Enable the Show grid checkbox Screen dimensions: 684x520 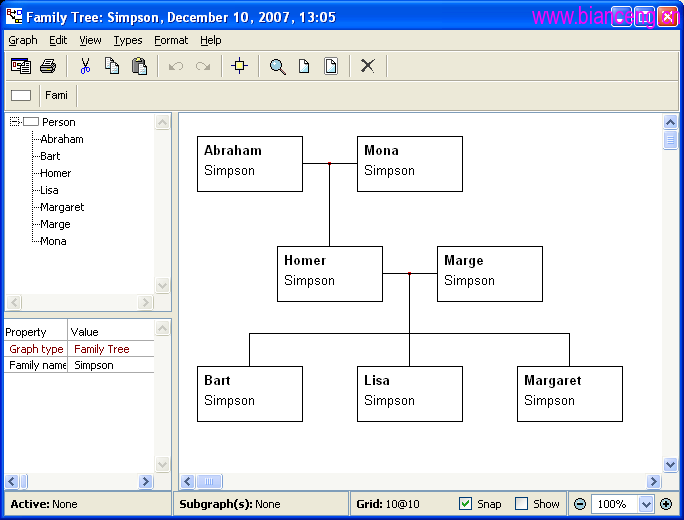point(521,504)
